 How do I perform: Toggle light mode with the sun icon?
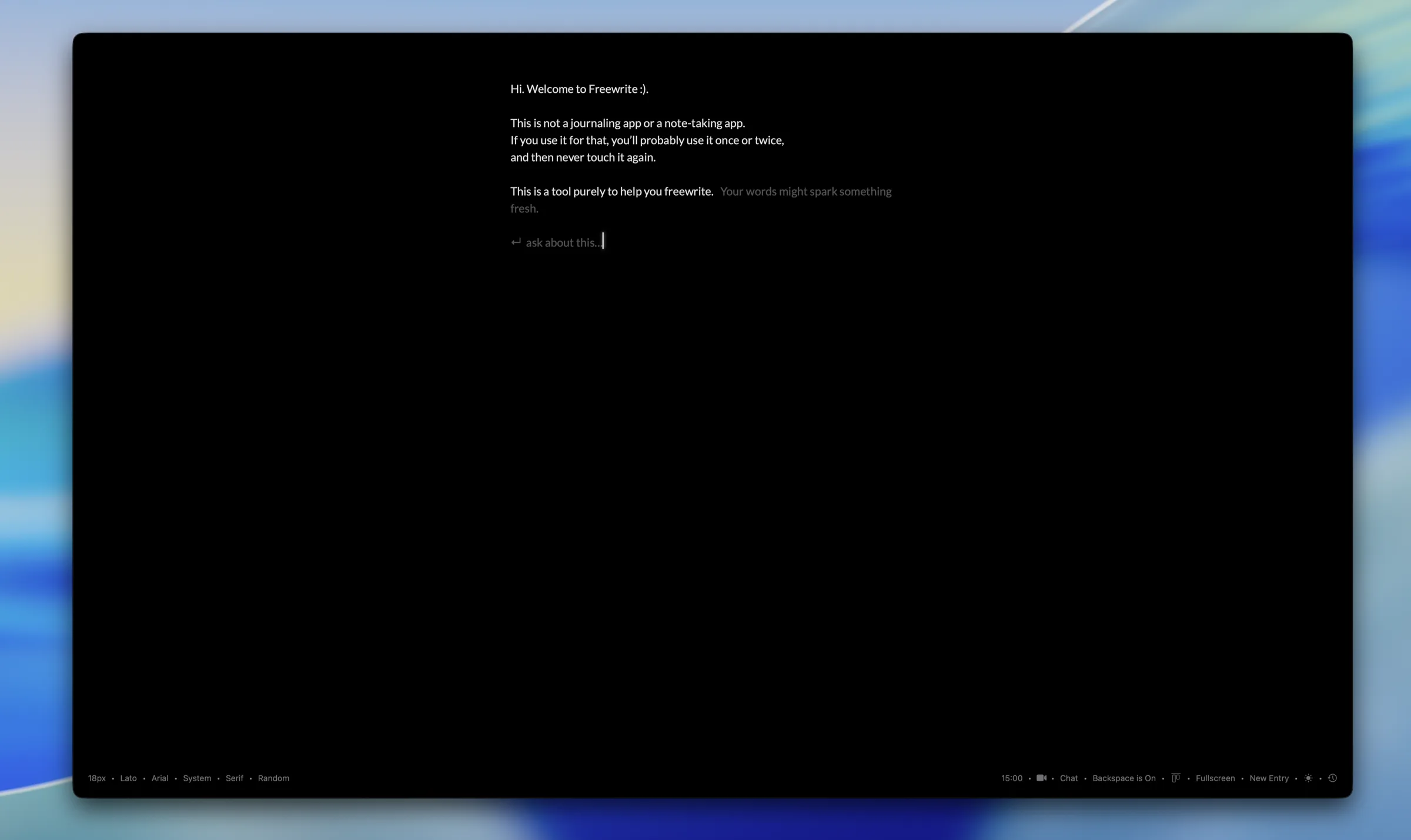tap(1308, 778)
